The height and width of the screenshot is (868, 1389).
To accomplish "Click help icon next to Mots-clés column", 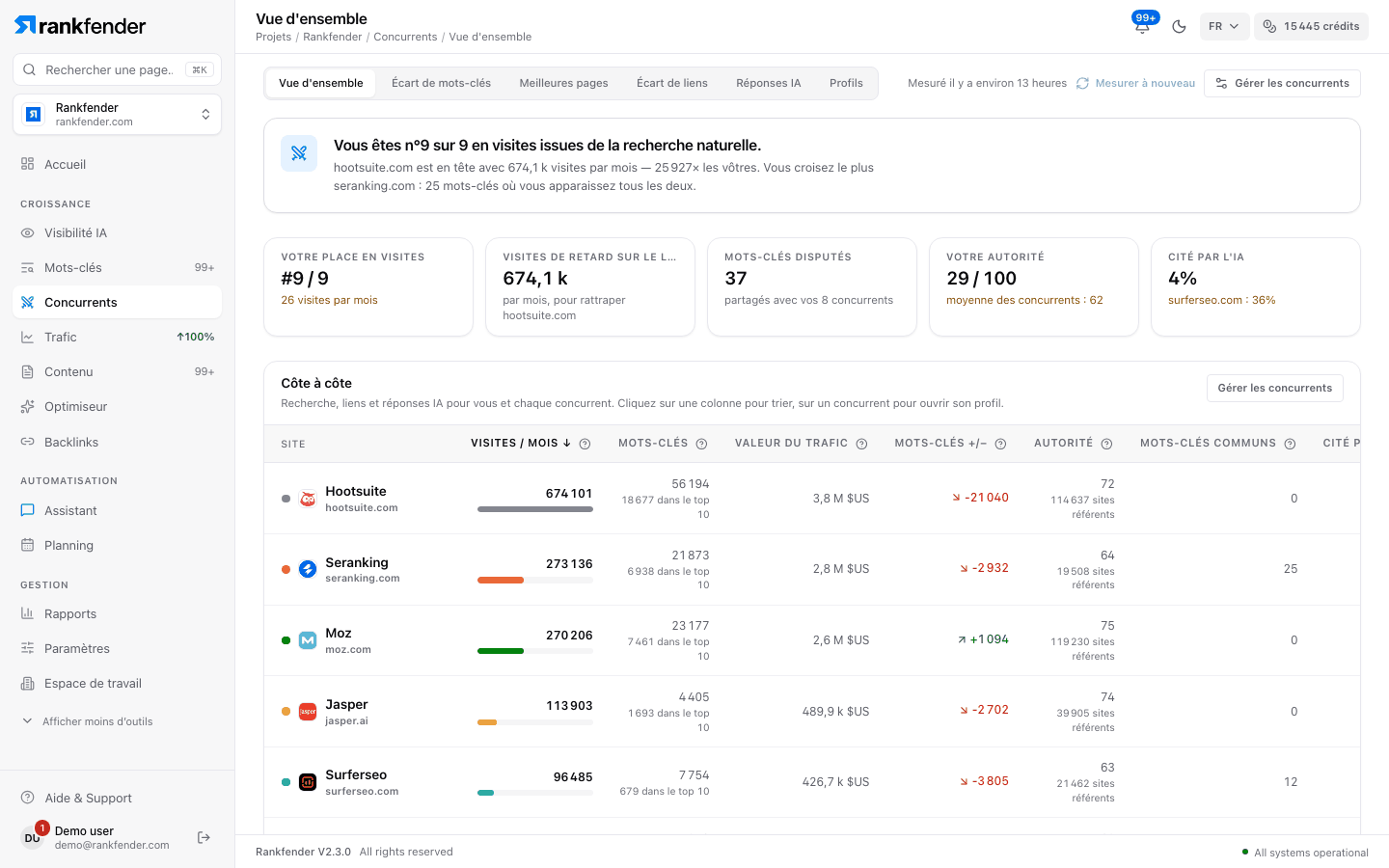I will [x=701, y=444].
